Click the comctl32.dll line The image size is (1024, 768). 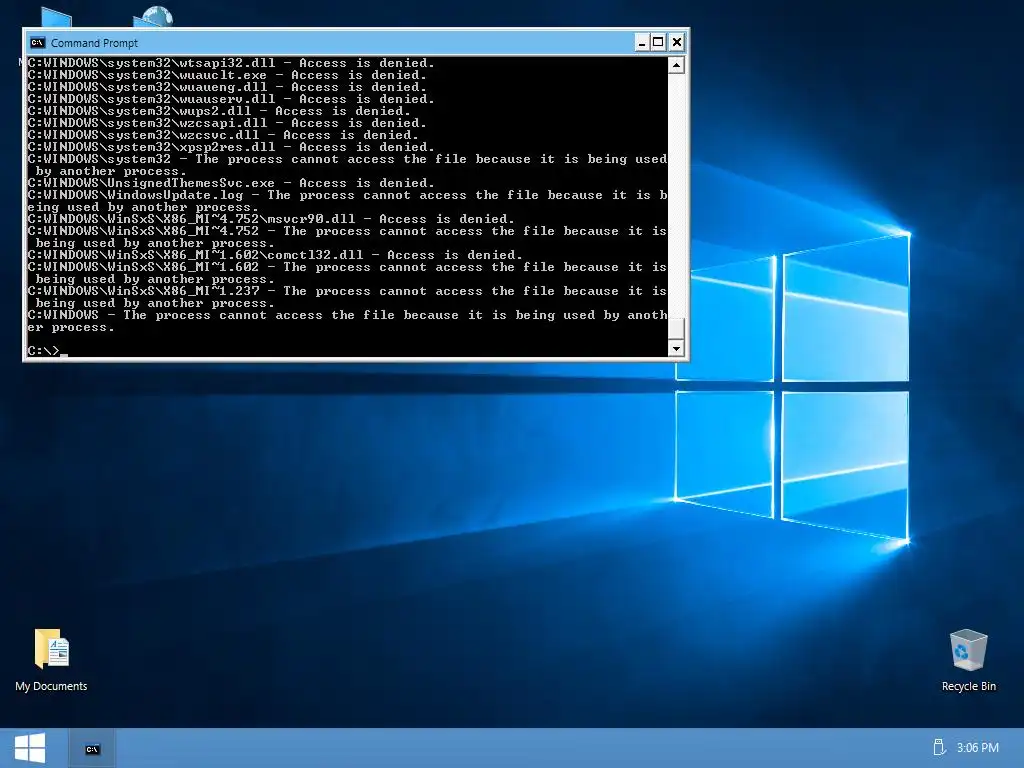point(275,255)
